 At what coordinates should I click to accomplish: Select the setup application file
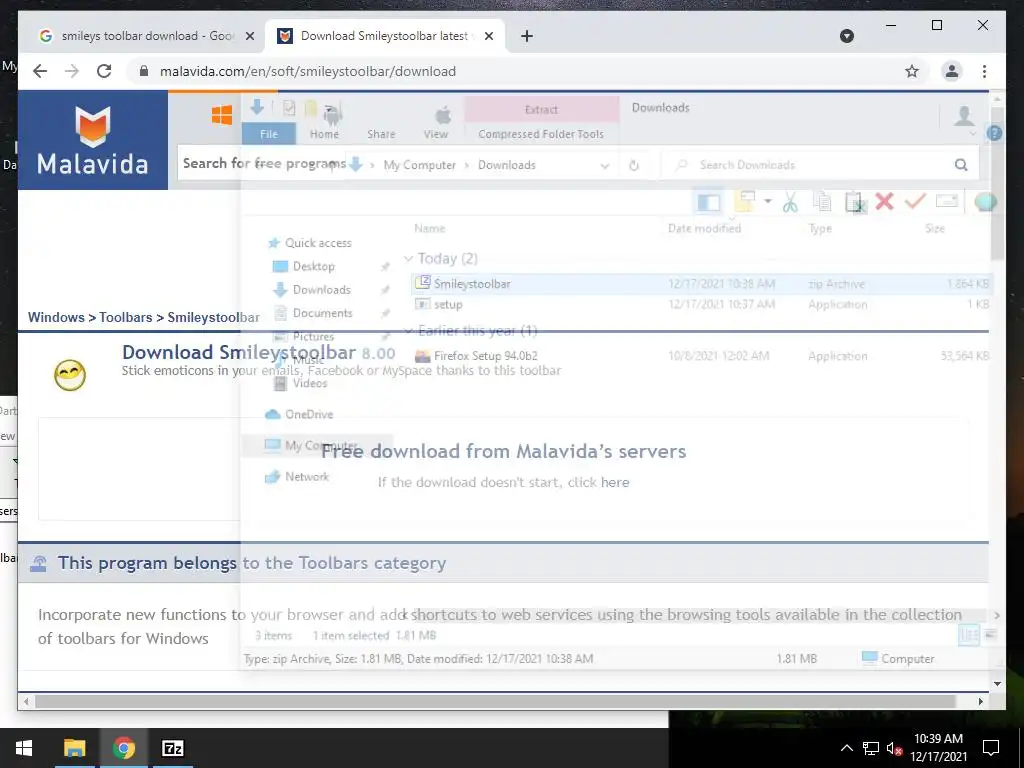point(702,304)
